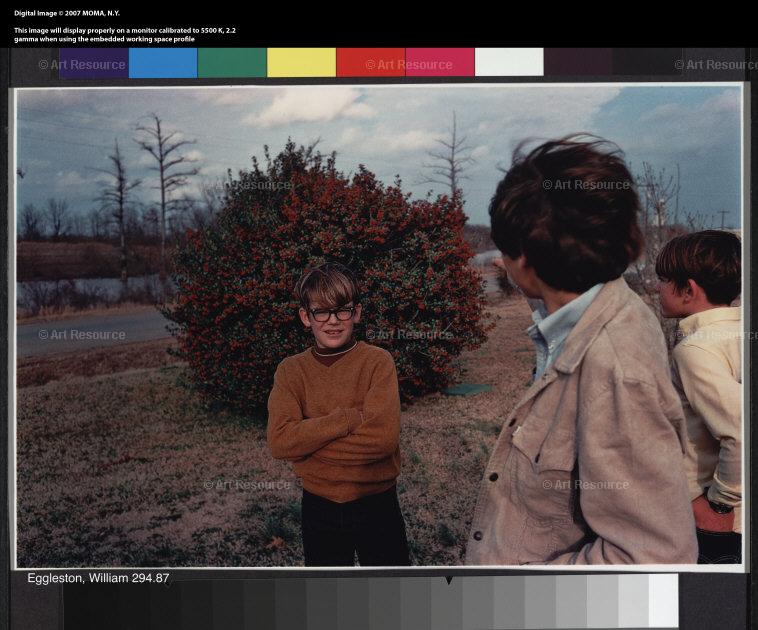Click the red color bar swatch
Image resolution: width=758 pixels, height=630 pixels.
coord(371,62)
